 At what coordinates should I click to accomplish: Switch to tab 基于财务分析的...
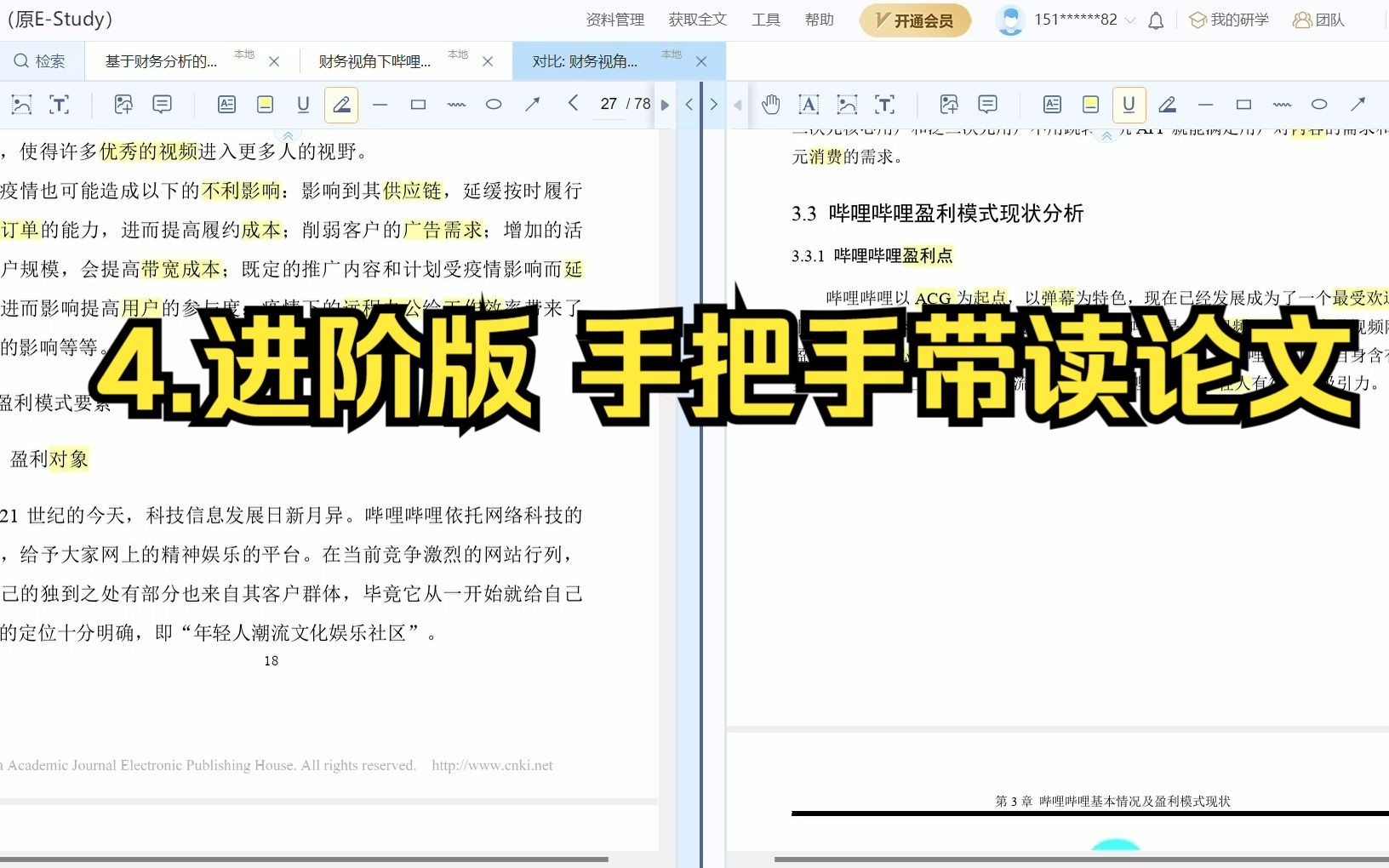[161, 61]
